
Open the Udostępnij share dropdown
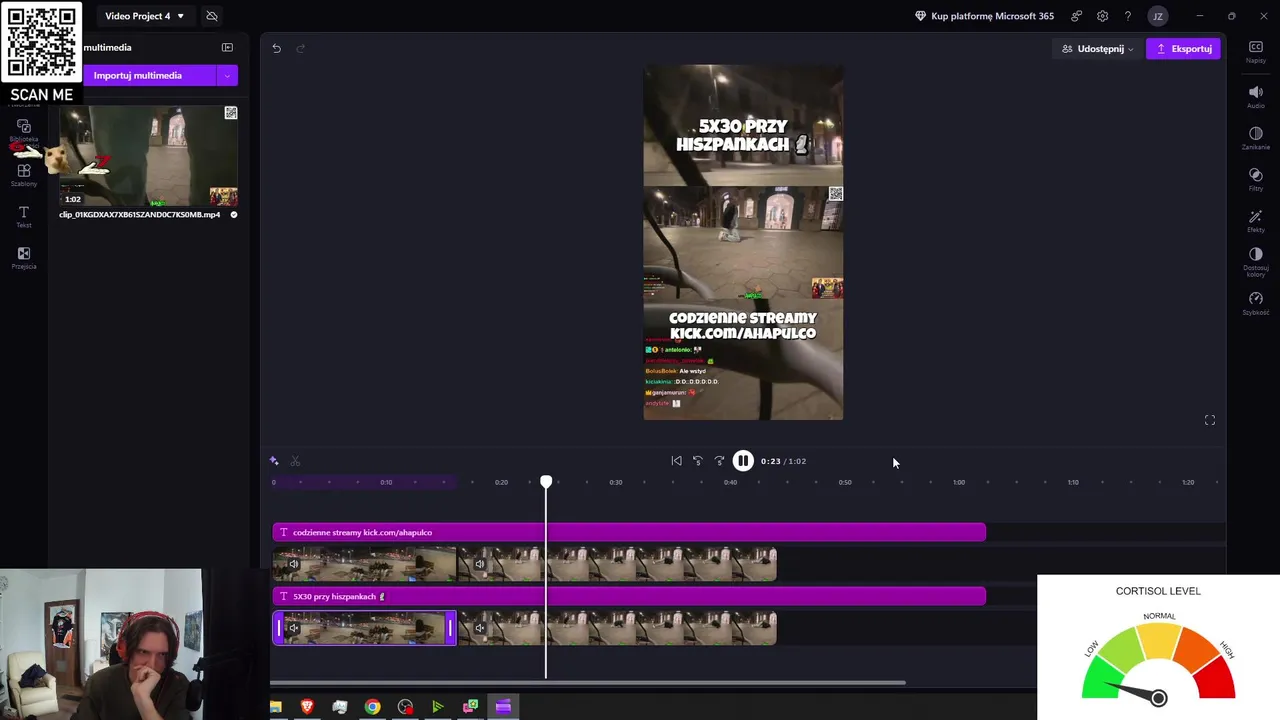click(1098, 48)
